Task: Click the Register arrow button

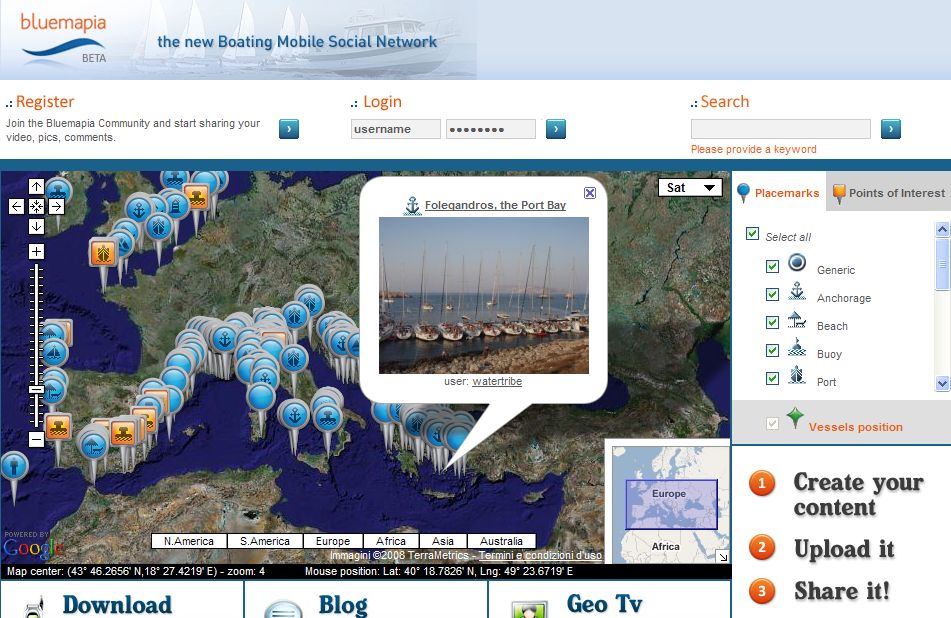Action: coord(289,129)
